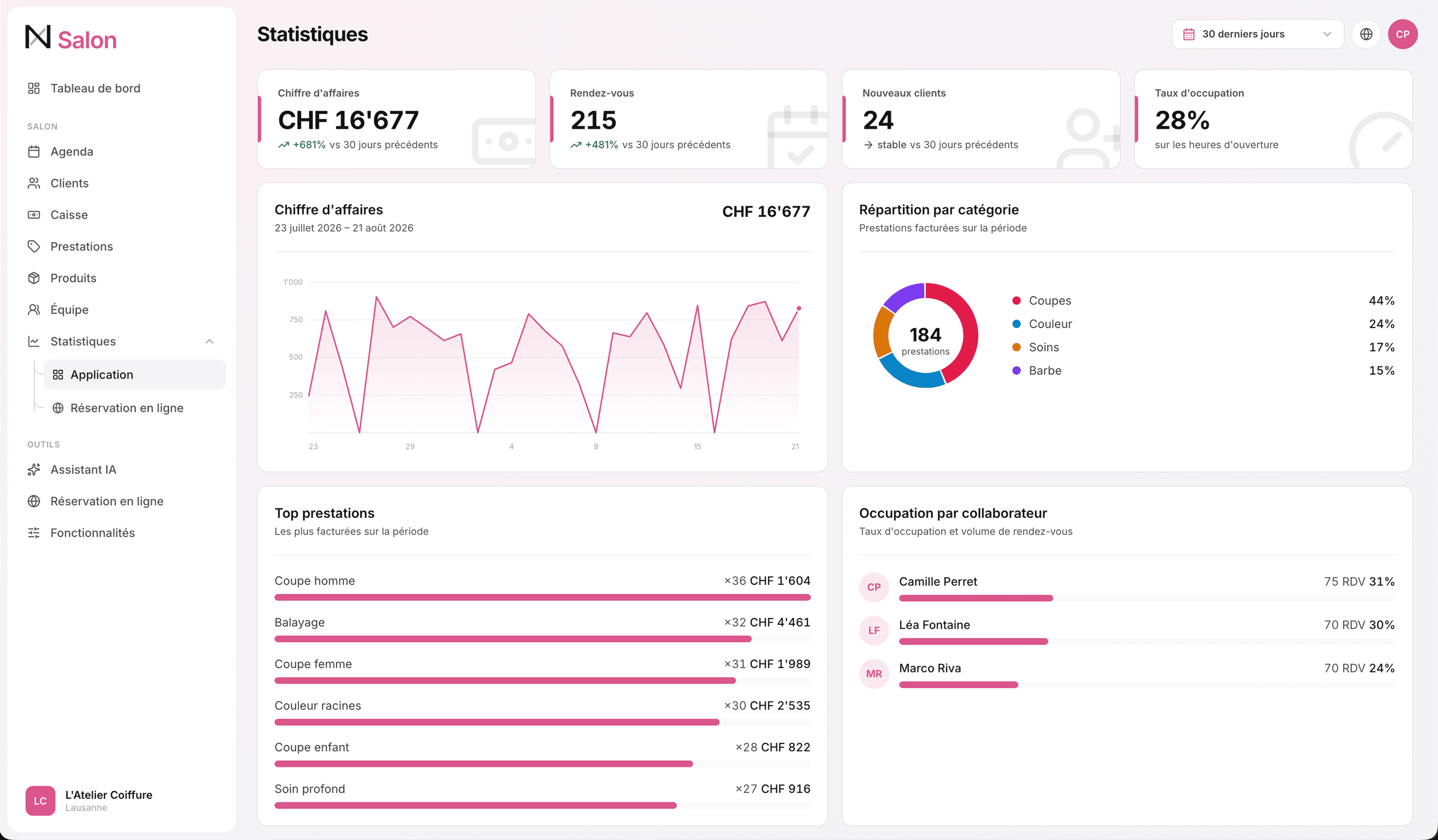1438x840 pixels.
Task: Click the LC salon avatar badge
Action: click(x=40, y=801)
